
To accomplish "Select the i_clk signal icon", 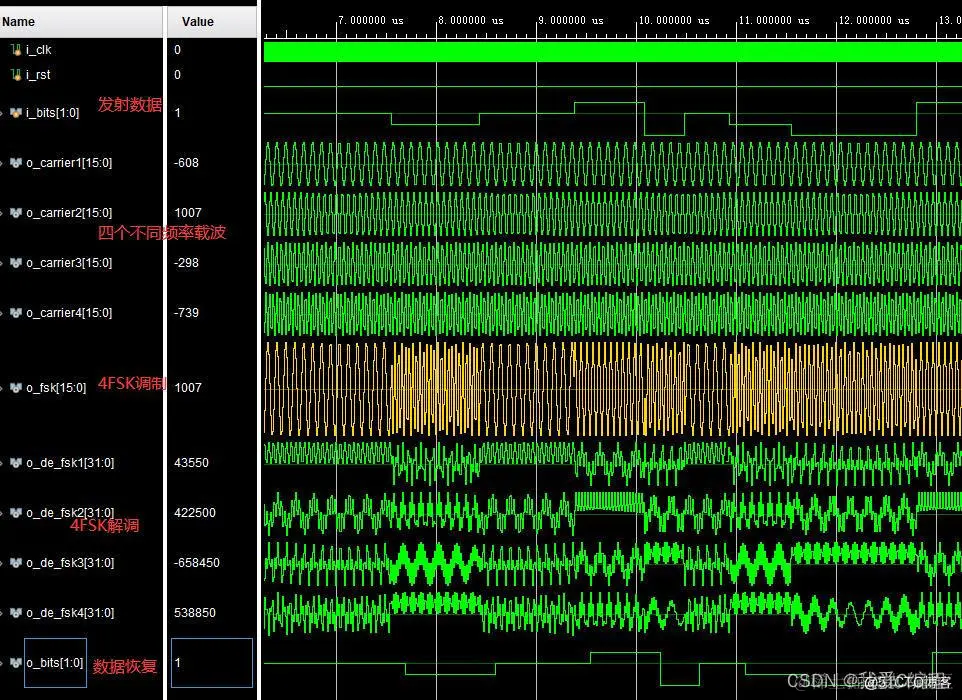I will tap(16, 50).
